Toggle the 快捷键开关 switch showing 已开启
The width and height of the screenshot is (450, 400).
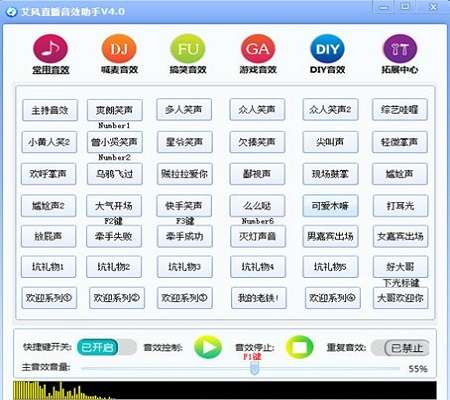(x=107, y=347)
